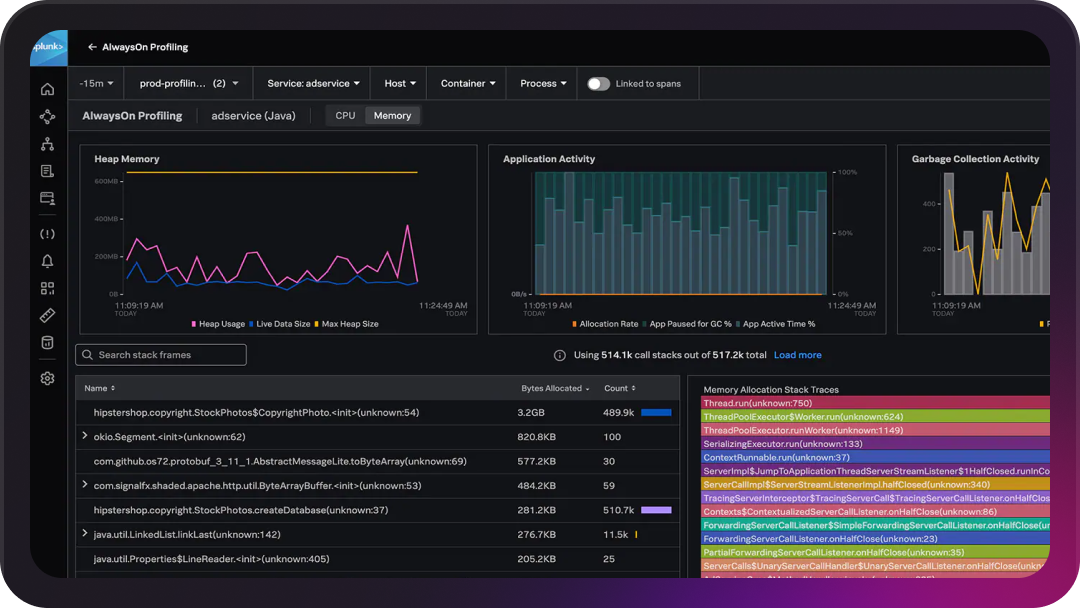Viewport: 1080px width, 608px height.
Task: Open Home from the left sidebar
Action: click(46, 88)
